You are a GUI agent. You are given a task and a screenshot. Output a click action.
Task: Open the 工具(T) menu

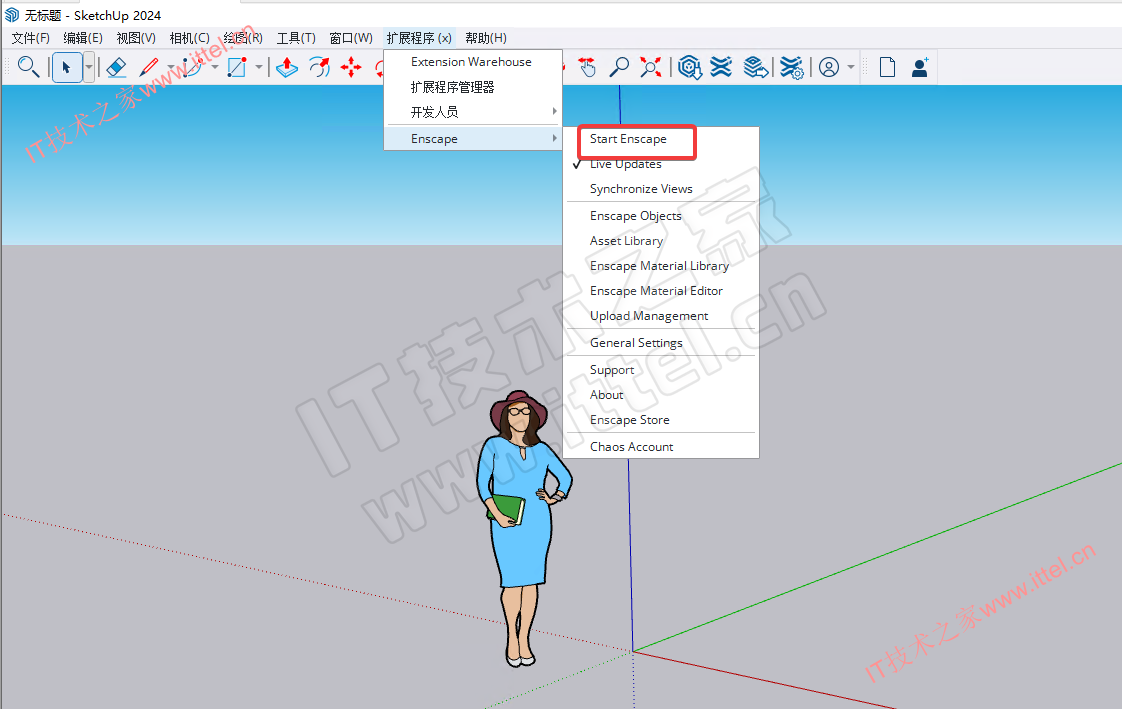[296, 38]
